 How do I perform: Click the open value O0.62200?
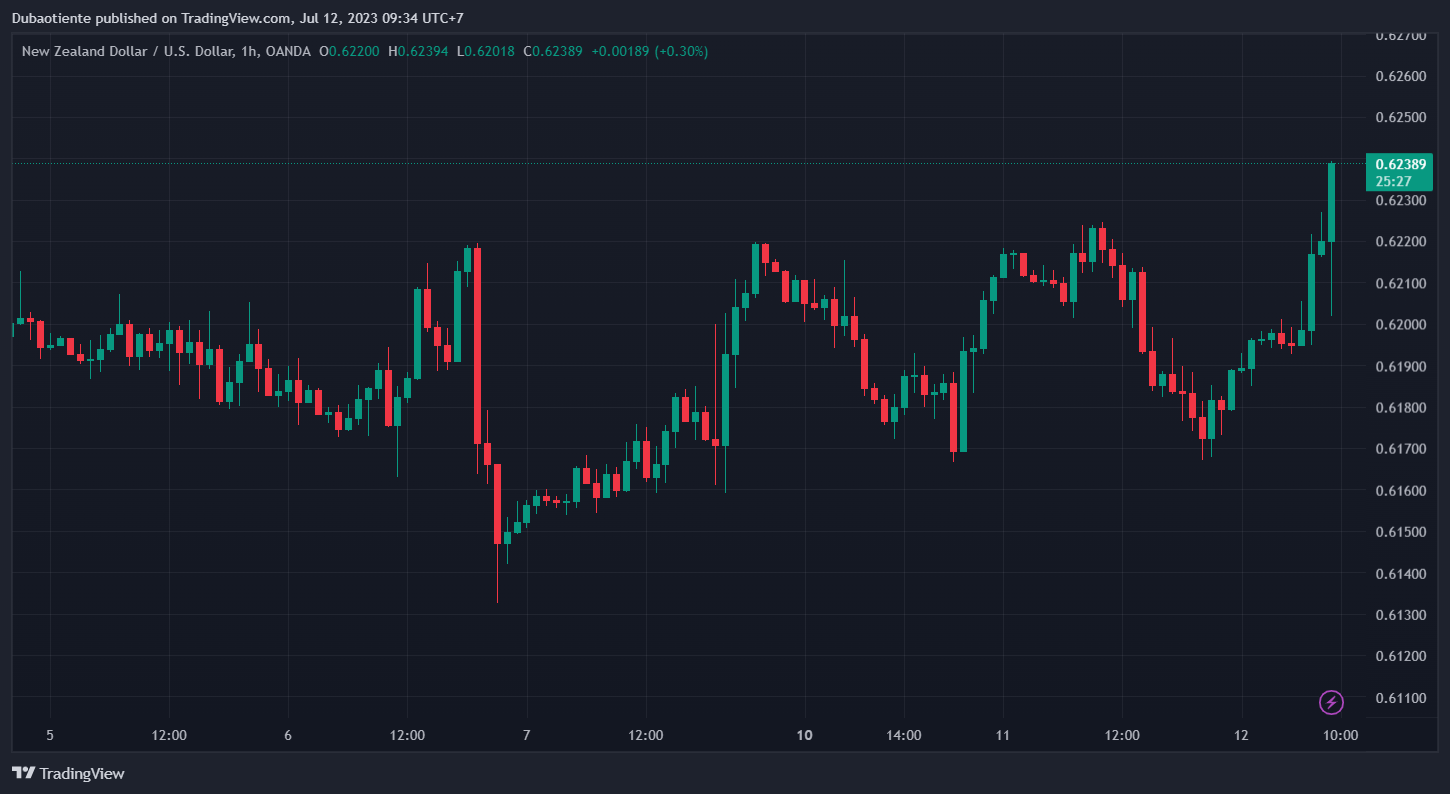[349, 51]
